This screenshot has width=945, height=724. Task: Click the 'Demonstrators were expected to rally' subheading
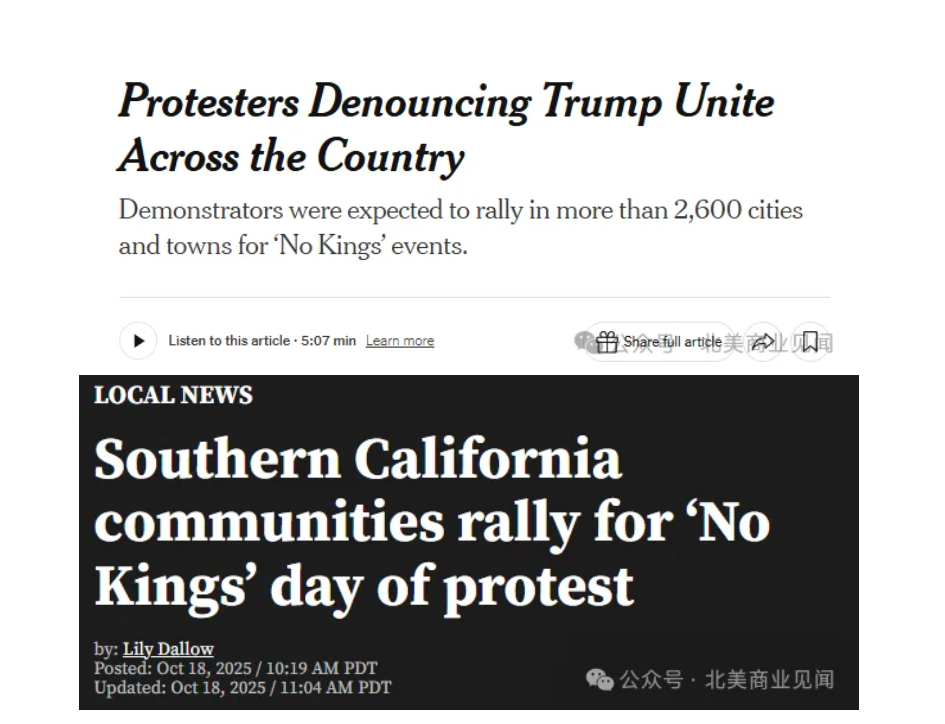pyautogui.click(x=460, y=228)
